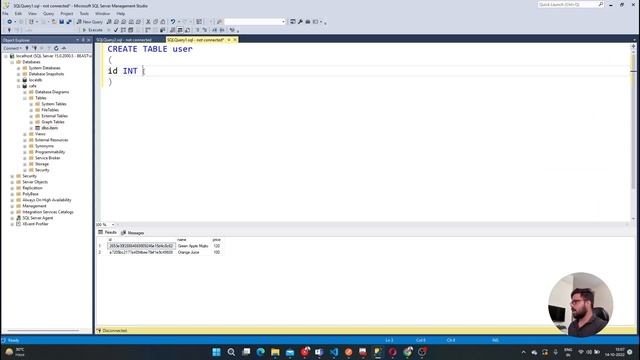Open the Connect dropdown in Object Explorer
Screen dimensions: 640x360
click(12, 48)
